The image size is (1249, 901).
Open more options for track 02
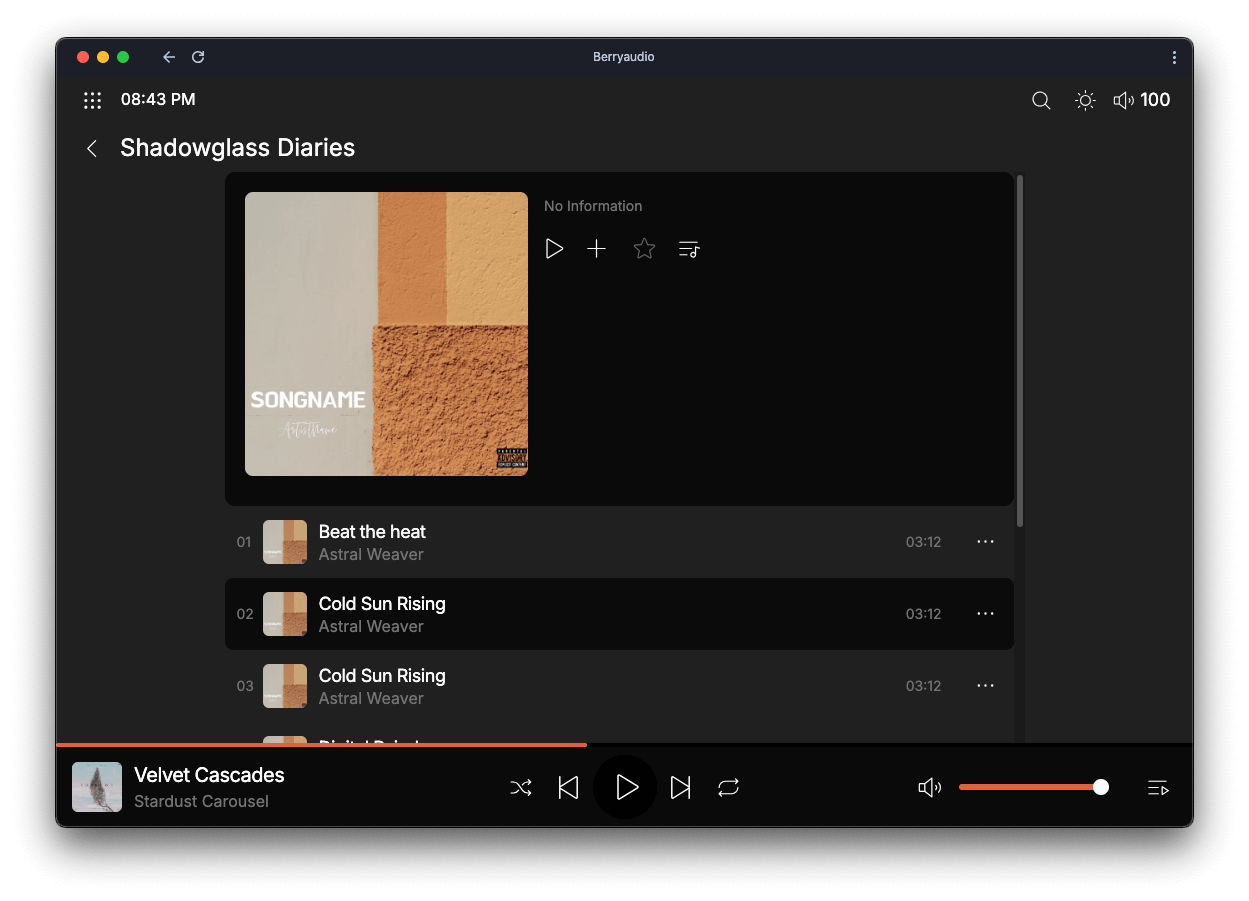coord(985,614)
